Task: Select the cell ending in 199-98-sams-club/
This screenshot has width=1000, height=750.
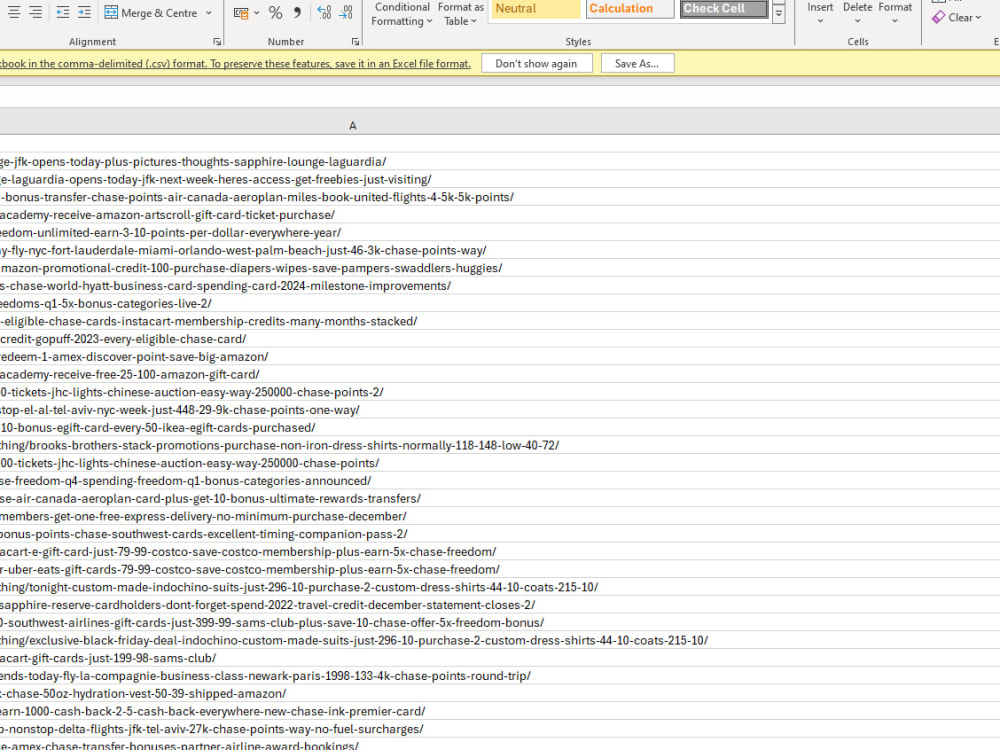Action: [x=500, y=658]
